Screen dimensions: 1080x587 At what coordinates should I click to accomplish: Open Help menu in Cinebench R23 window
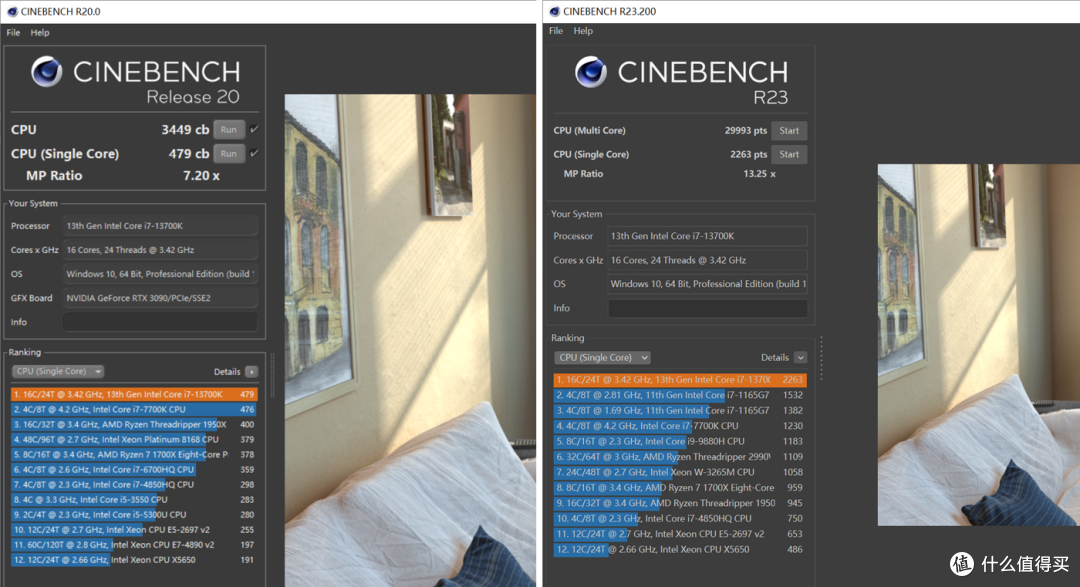point(583,31)
